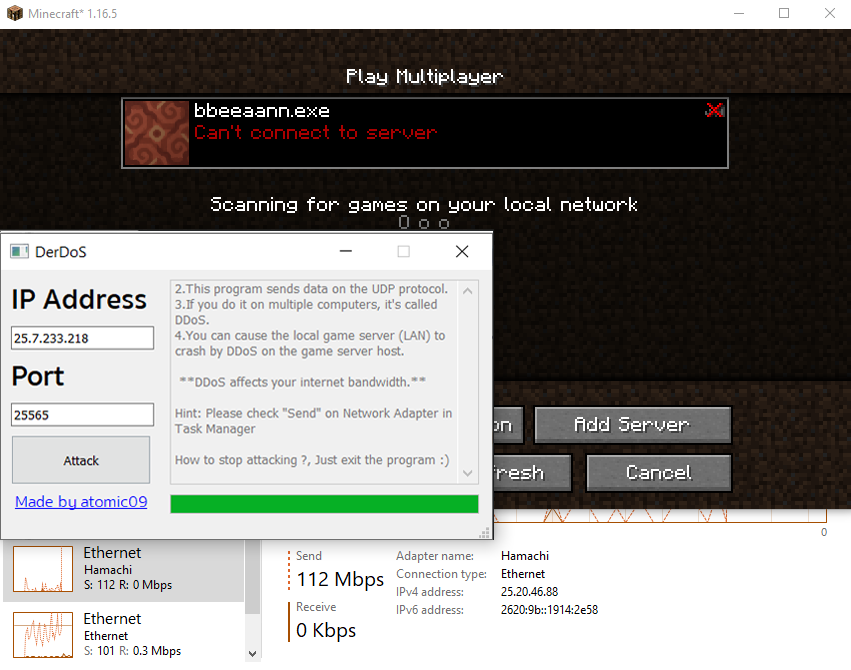The width and height of the screenshot is (851, 670).
Task: Close the DerDoS window
Action: (x=462, y=251)
